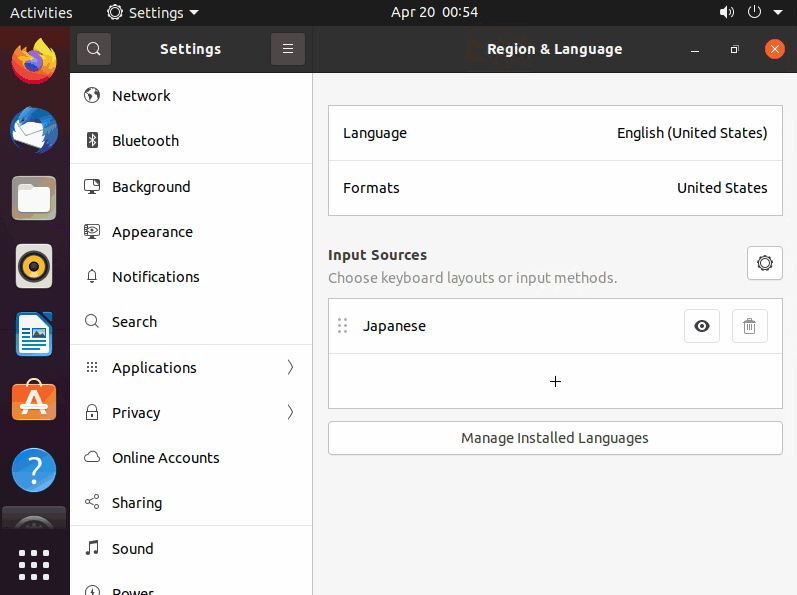Click the Sharing icon in sidebar
Viewport: 797px width, 595px height.
pyautogui.click(x=92, y=502)
